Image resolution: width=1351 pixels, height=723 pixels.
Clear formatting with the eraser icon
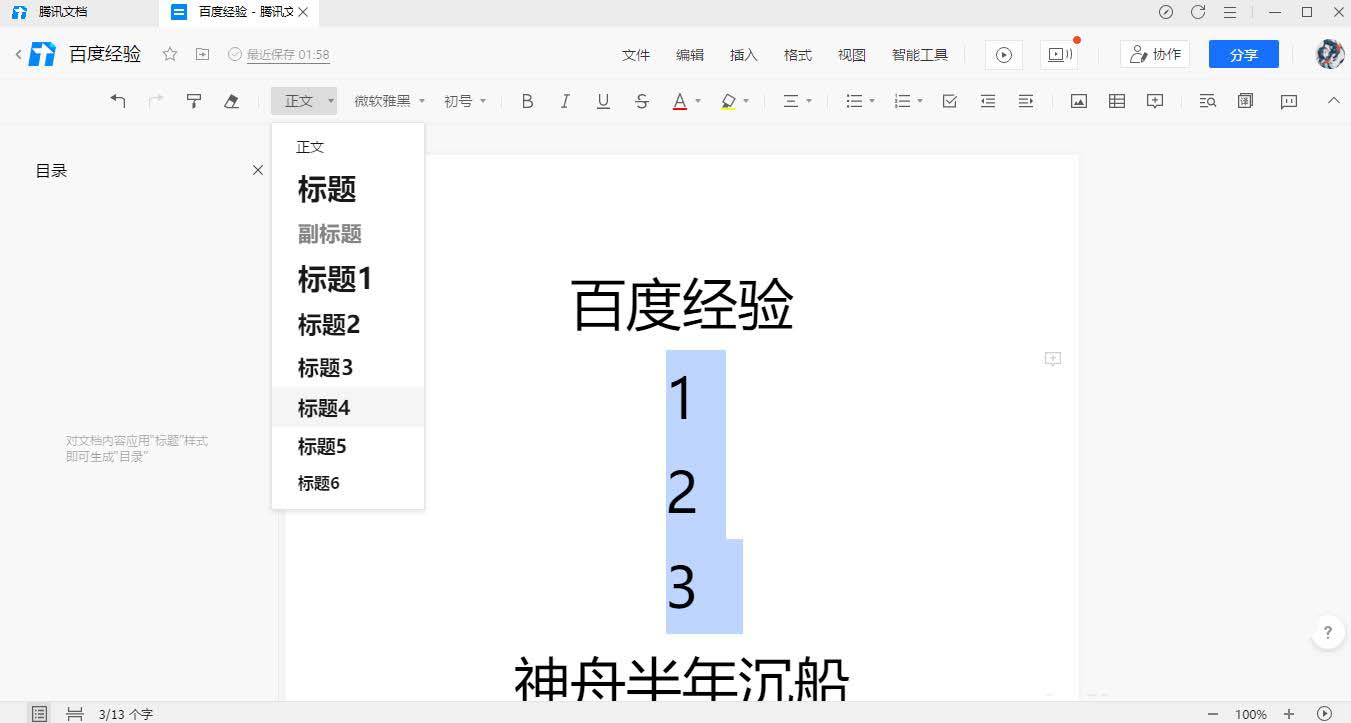231,101
